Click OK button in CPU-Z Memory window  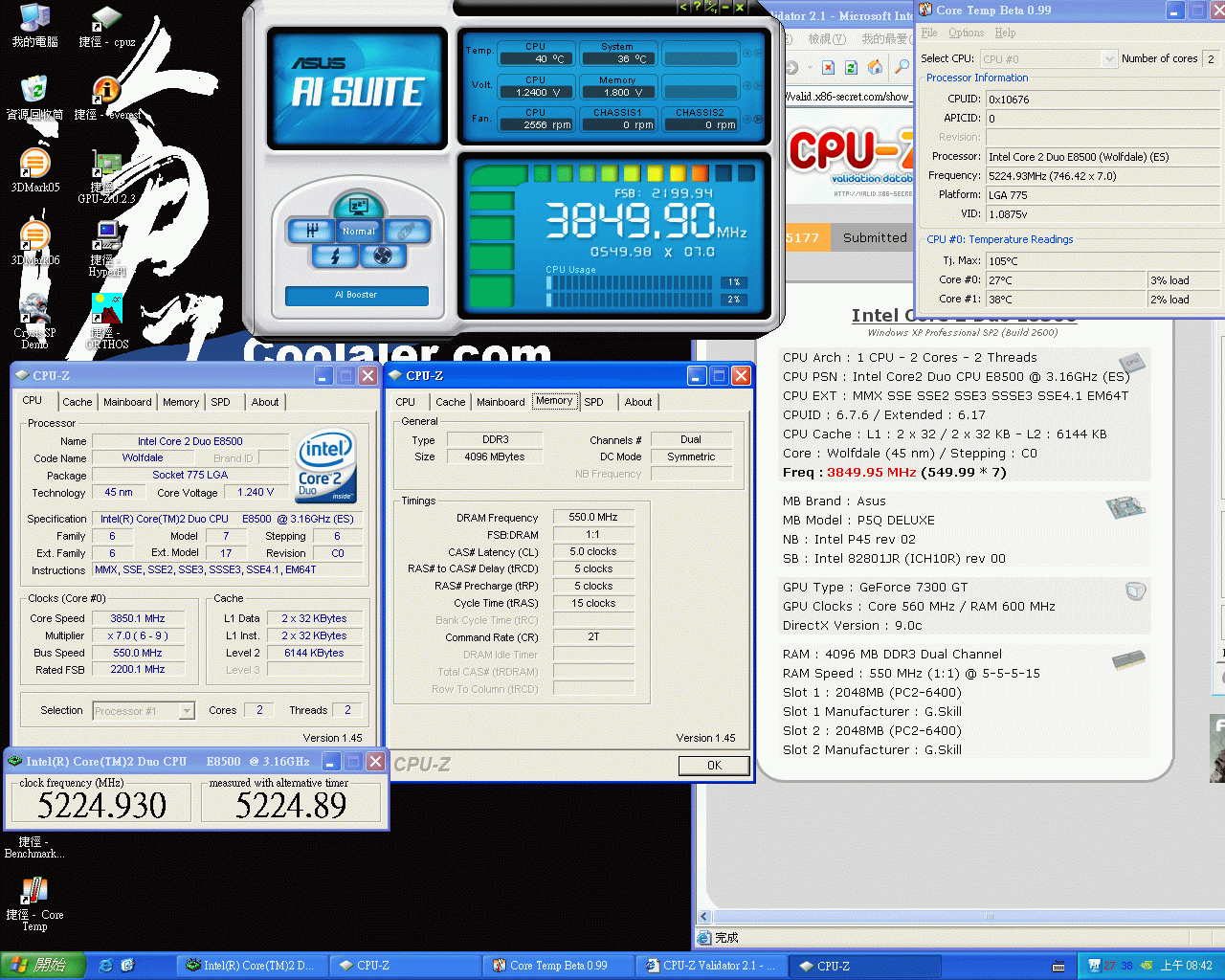(714, 766)
